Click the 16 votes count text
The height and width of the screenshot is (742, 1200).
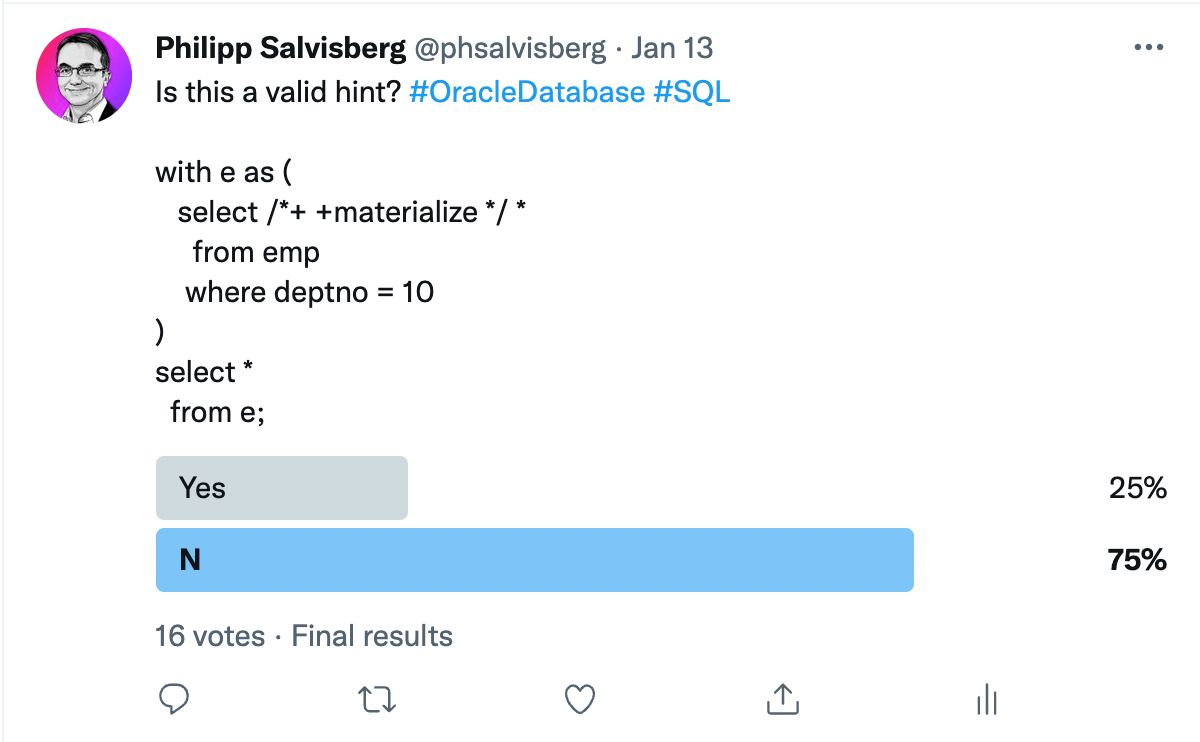point(210,636)
